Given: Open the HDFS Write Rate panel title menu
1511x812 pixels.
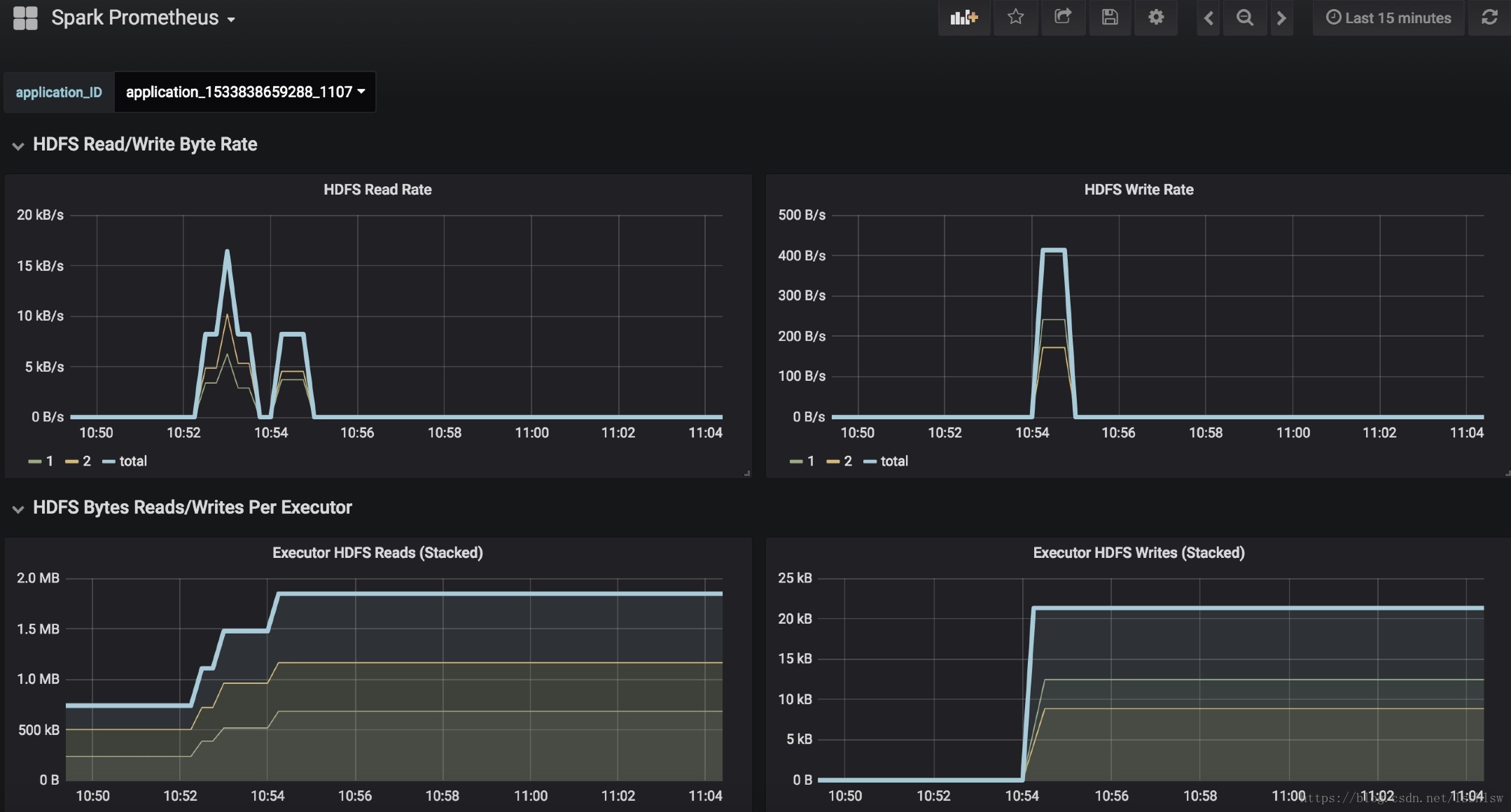Looking at the screenshot, I should pyautogui.click(x=1139, y=190).
